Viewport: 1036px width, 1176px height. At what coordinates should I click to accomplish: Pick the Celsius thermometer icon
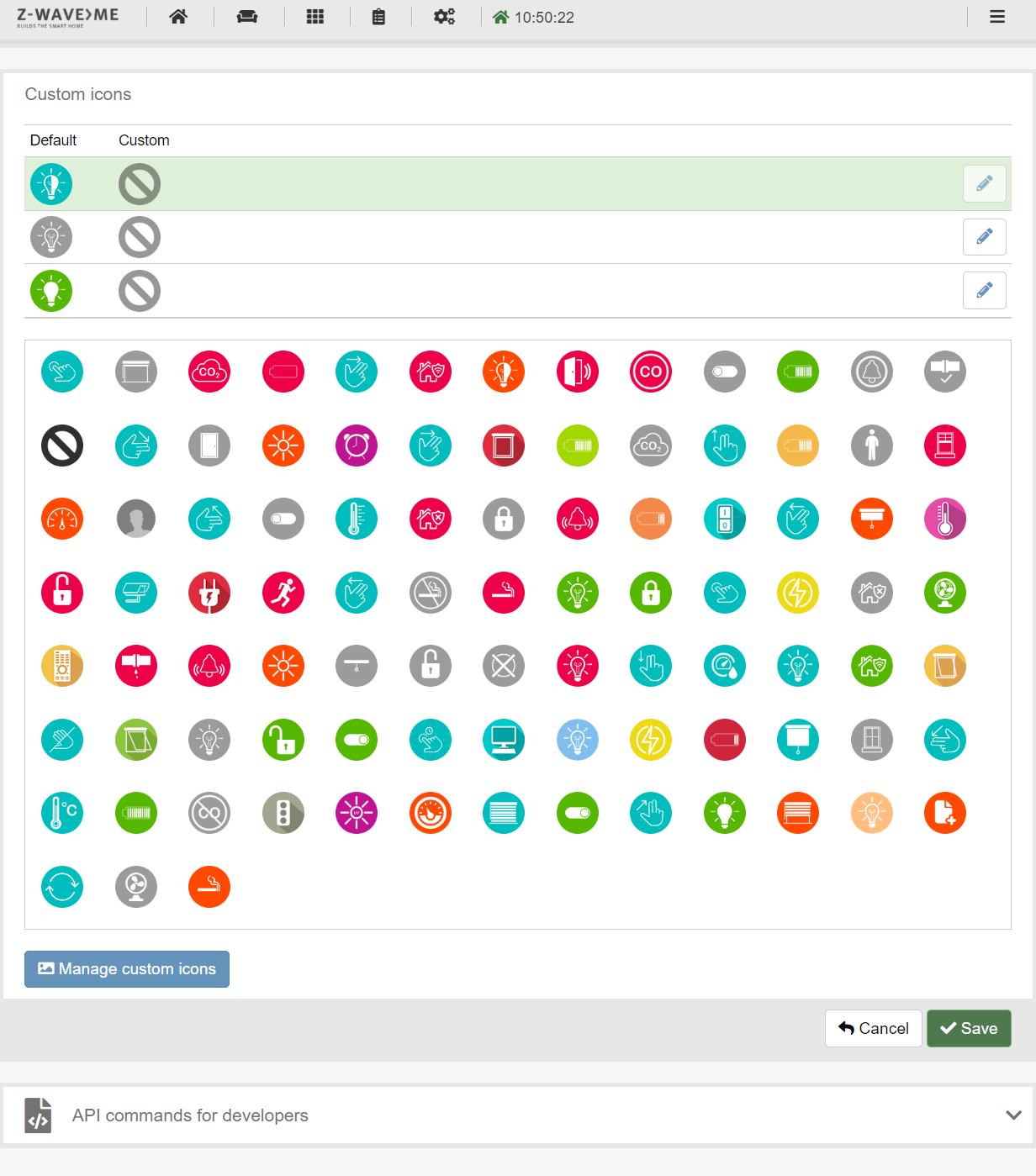[62, 813]
